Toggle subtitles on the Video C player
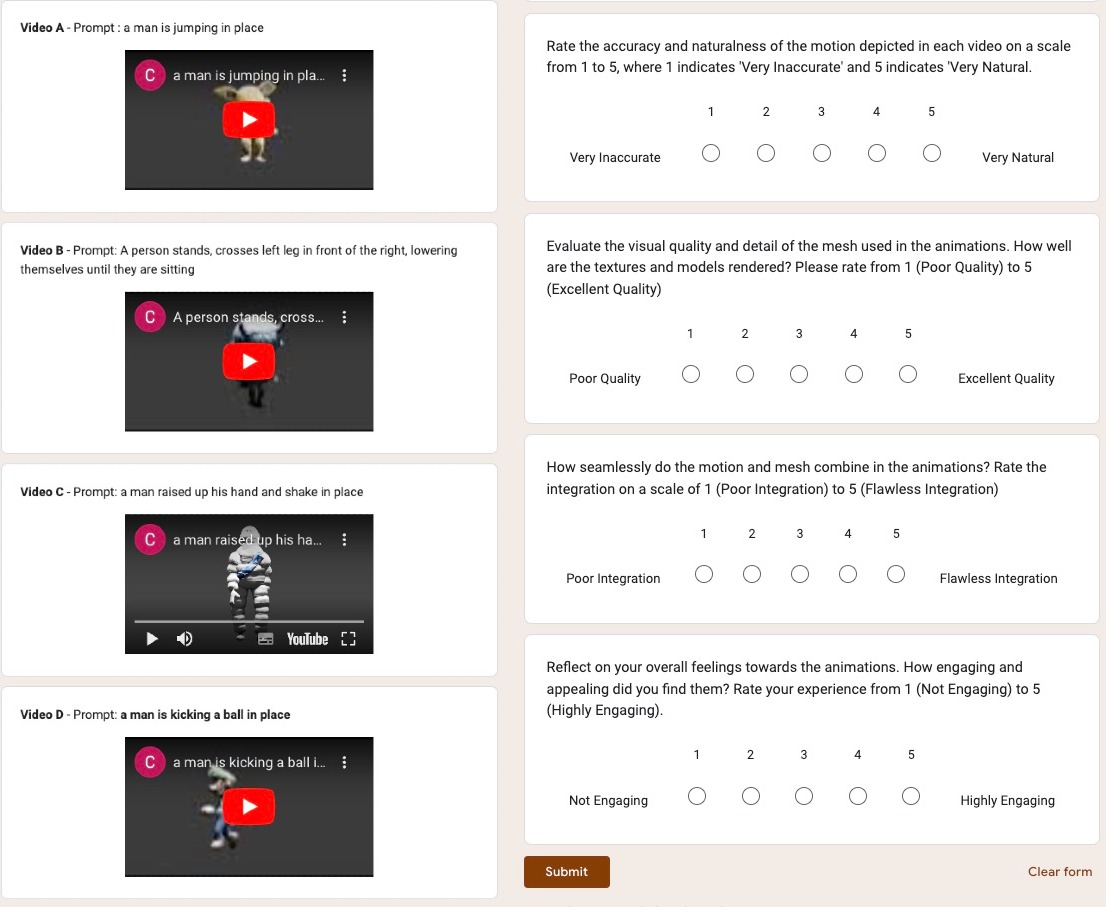This screenshot has height=907, width=1106. tap(266, 639)
